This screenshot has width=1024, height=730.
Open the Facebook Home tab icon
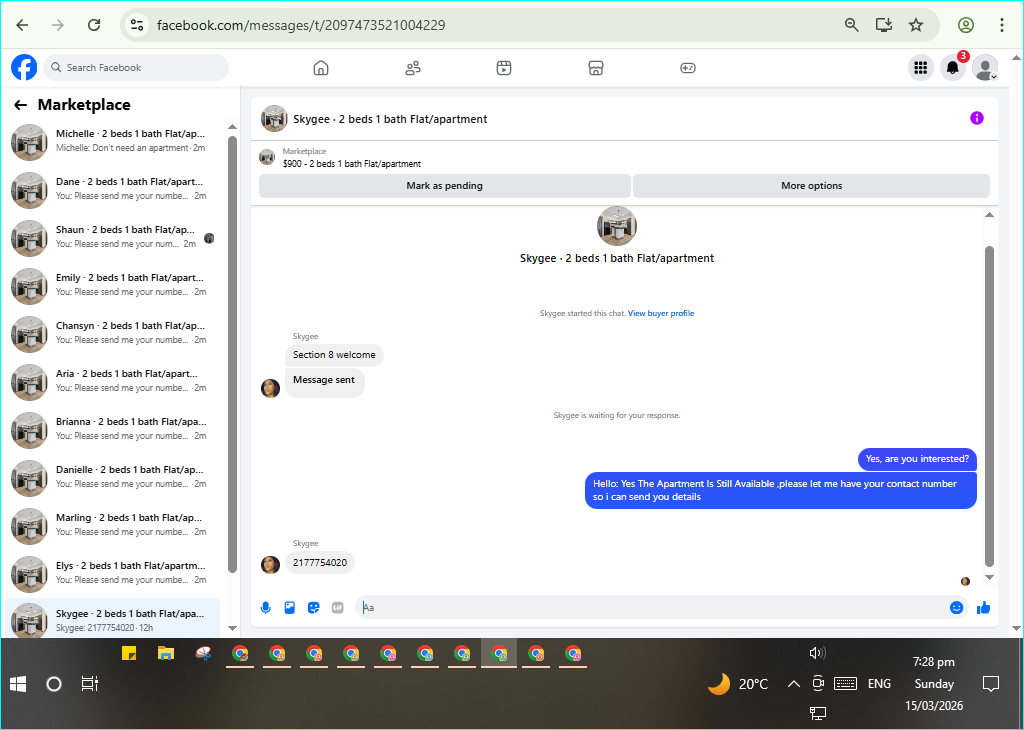coord(321,68)
